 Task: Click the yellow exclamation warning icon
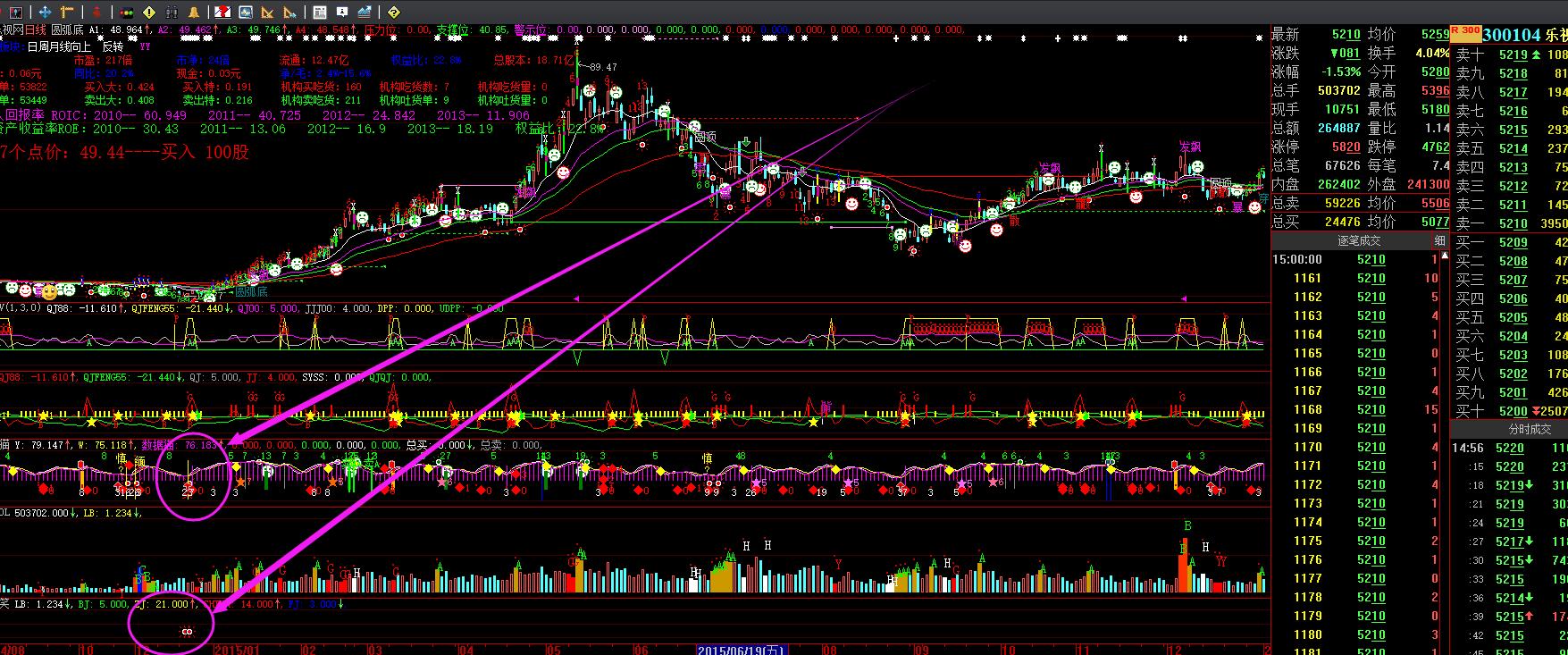149,13
